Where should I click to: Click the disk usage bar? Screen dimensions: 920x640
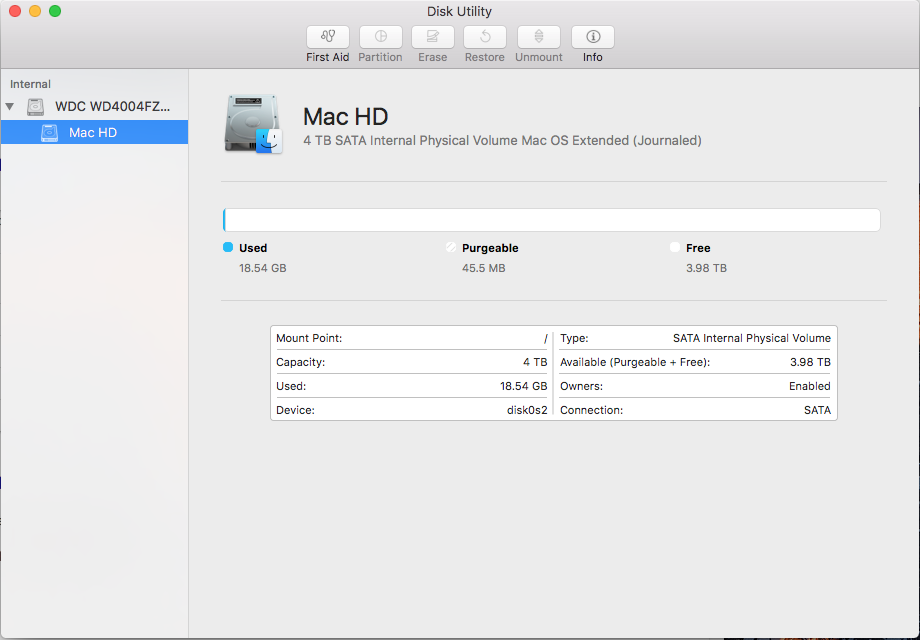pos(552,220)
